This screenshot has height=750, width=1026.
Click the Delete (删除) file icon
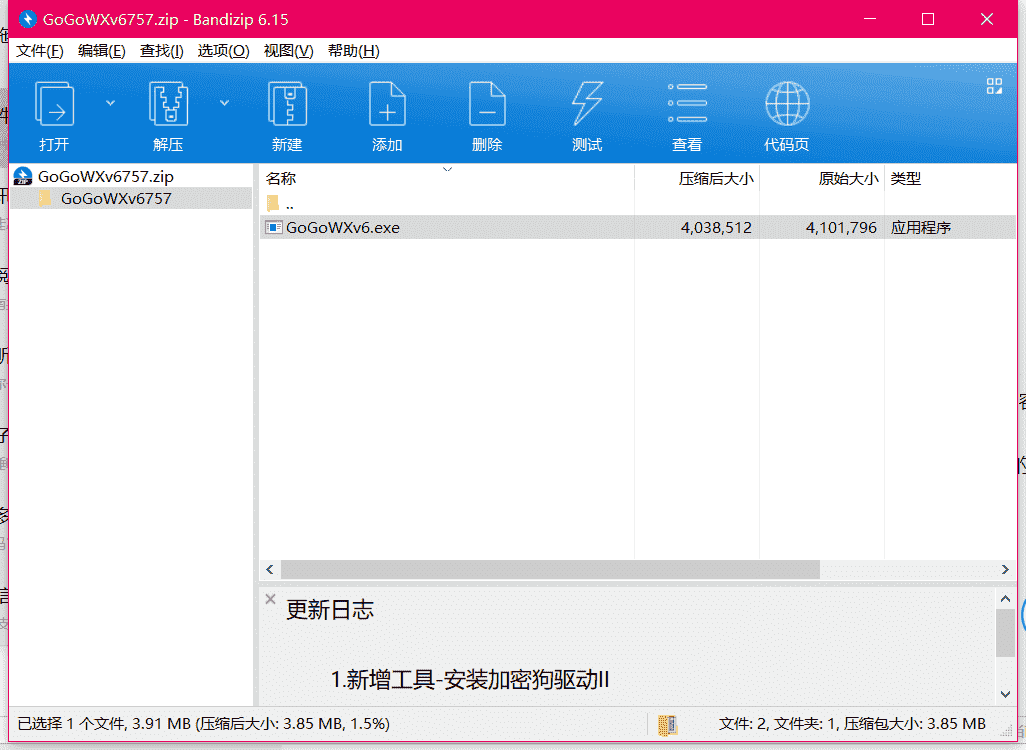pyautogui.click(x=487, y=103)
